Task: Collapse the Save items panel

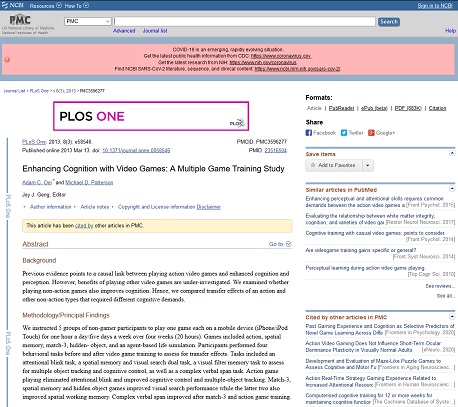Action: [452, 153]
